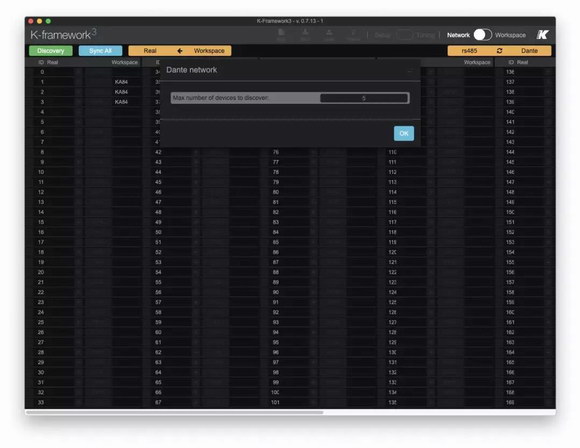
Task: Click the small menu icon in the Dante network dialog header
Action: coord(410,70)
